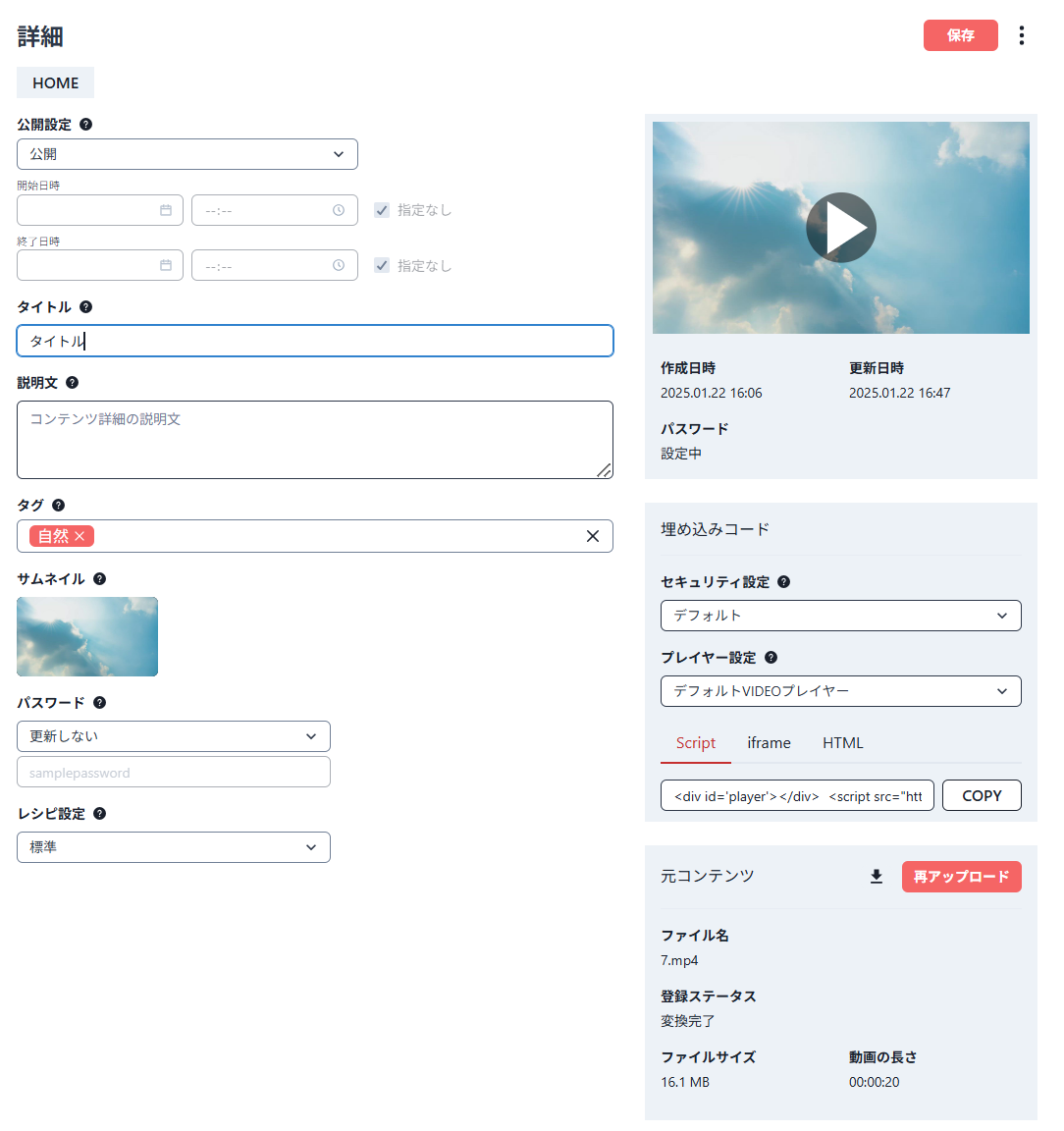Remove the 自然 tag with its x
The height and width of the screenshot is (1131, 1064).
tap(80, 536)
